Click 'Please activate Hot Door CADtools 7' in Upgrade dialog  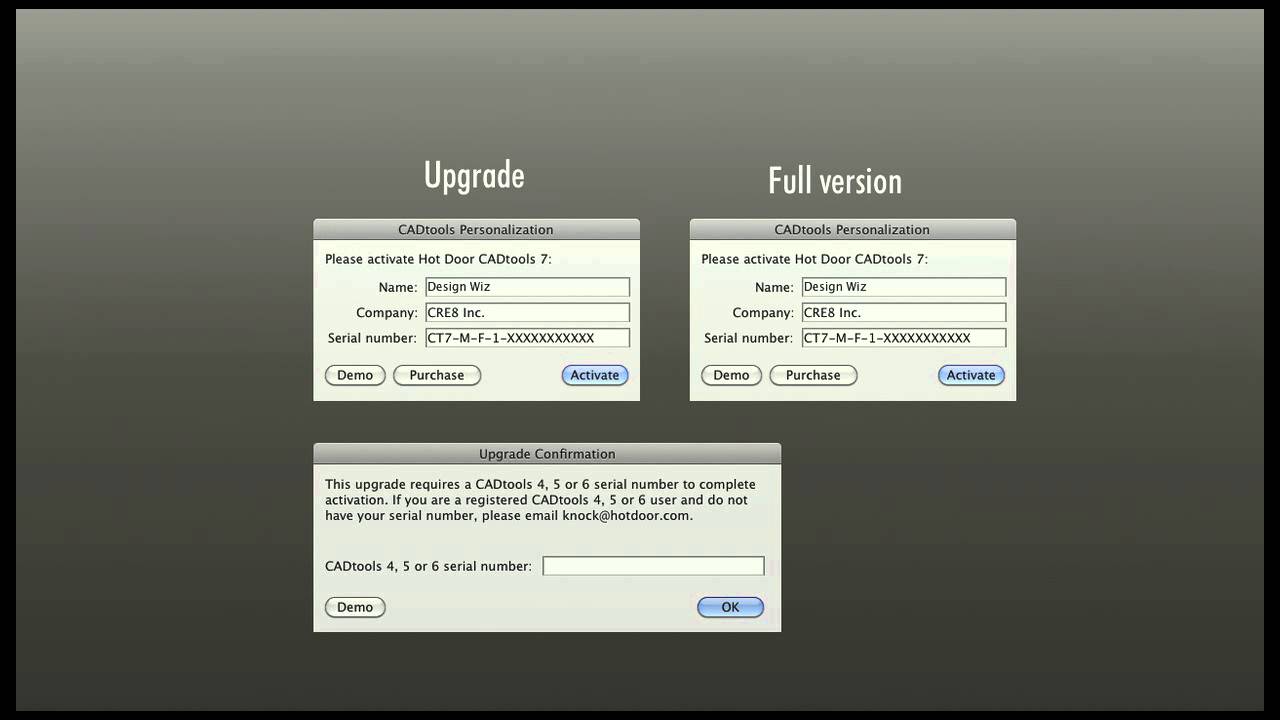[438, 259]
